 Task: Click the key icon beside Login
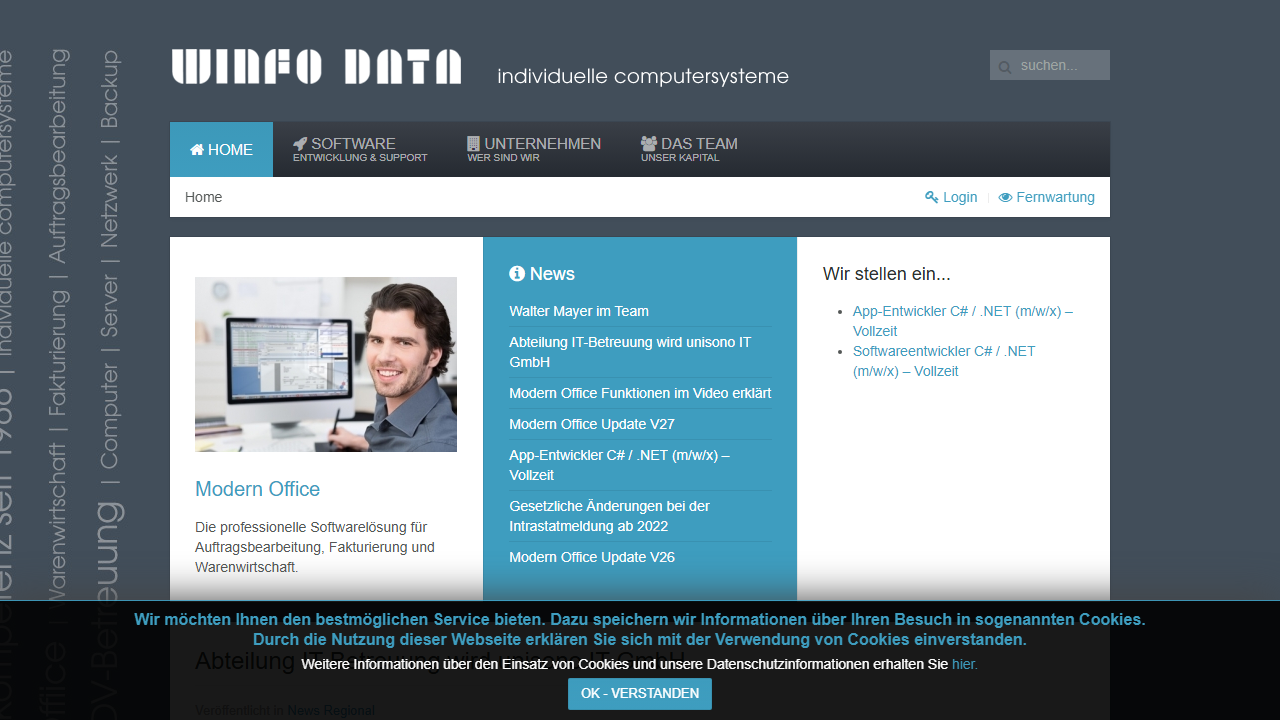click(x=932, y=197)
